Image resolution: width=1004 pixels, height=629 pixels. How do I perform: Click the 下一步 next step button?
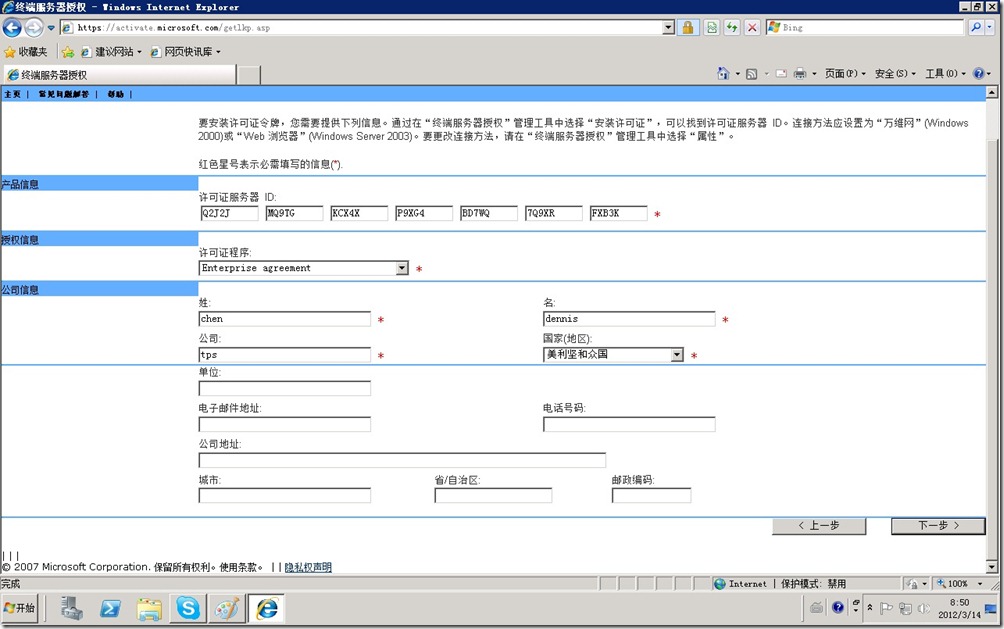(938, 526)
